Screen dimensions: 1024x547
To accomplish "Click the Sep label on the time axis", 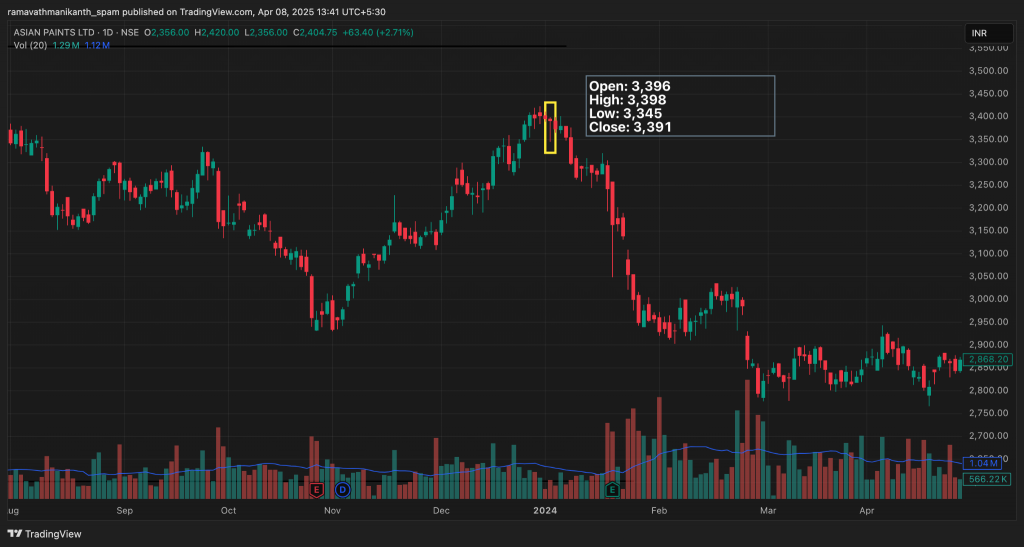I will (x=124, y=510).
